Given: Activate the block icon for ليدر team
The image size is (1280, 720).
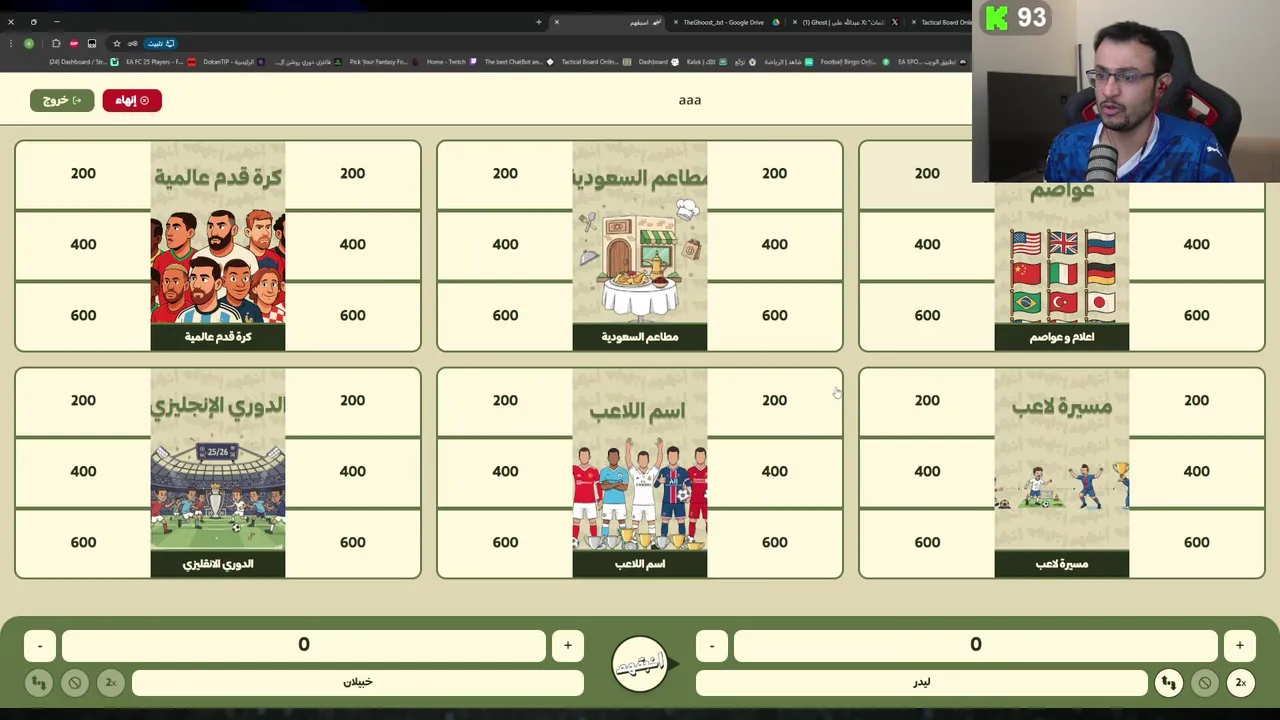Looking at the screenshot, I should [1205, 683].
